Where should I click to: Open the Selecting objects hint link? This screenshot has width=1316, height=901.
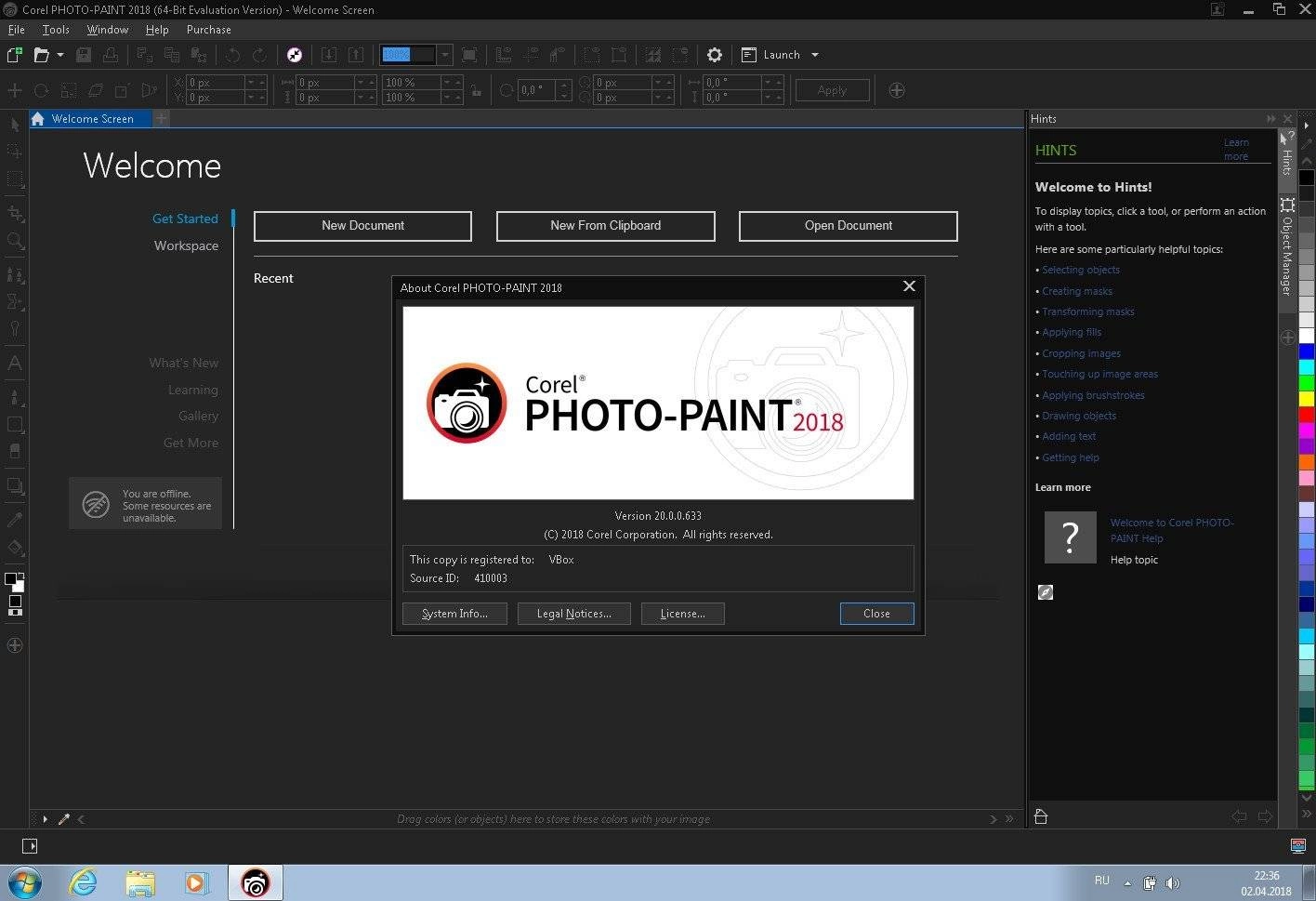(x=1080, y=270)
